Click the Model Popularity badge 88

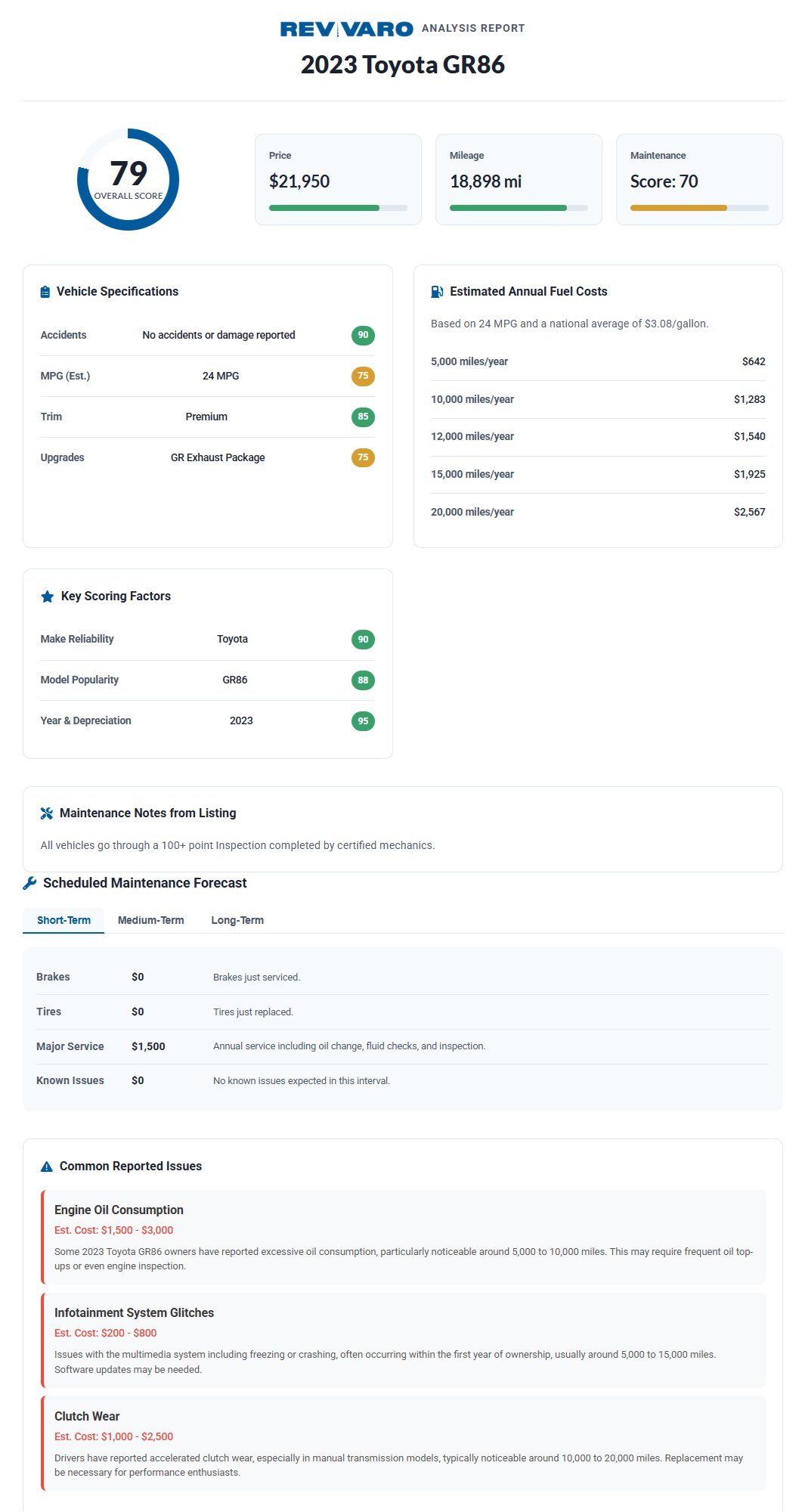click(x=363, y=680)
